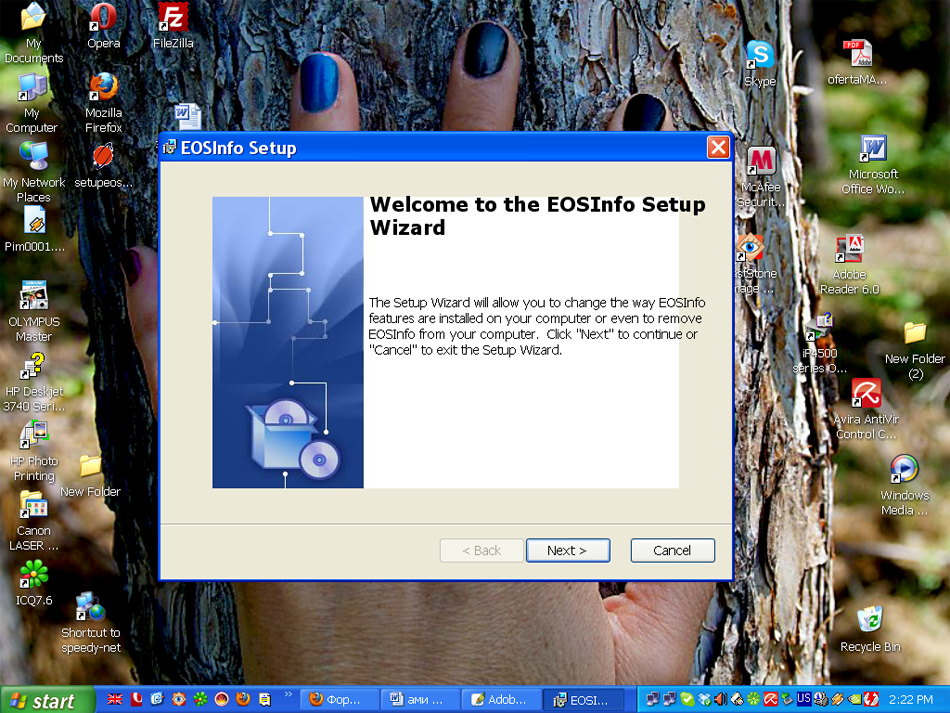The image size is (950, 713).
Task: Select Adobe Reader 6.0 desktop icon
Action: click(849, 254)
